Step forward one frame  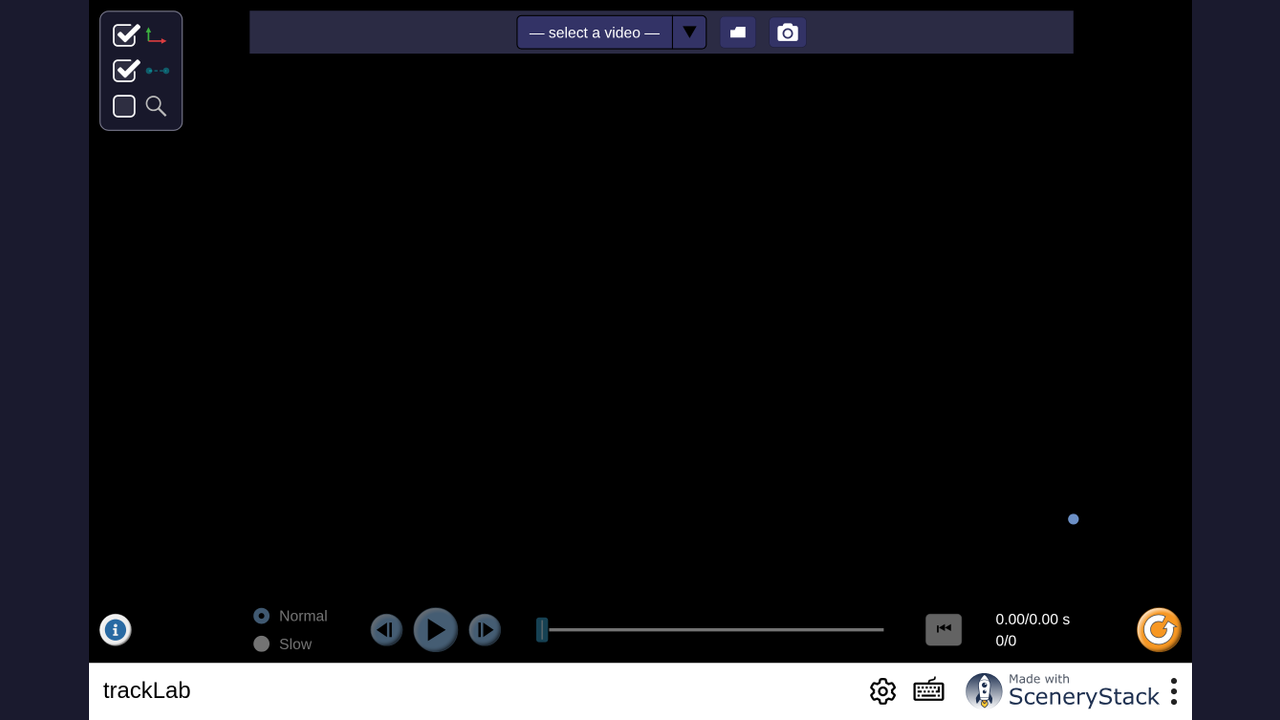(485, 630)
